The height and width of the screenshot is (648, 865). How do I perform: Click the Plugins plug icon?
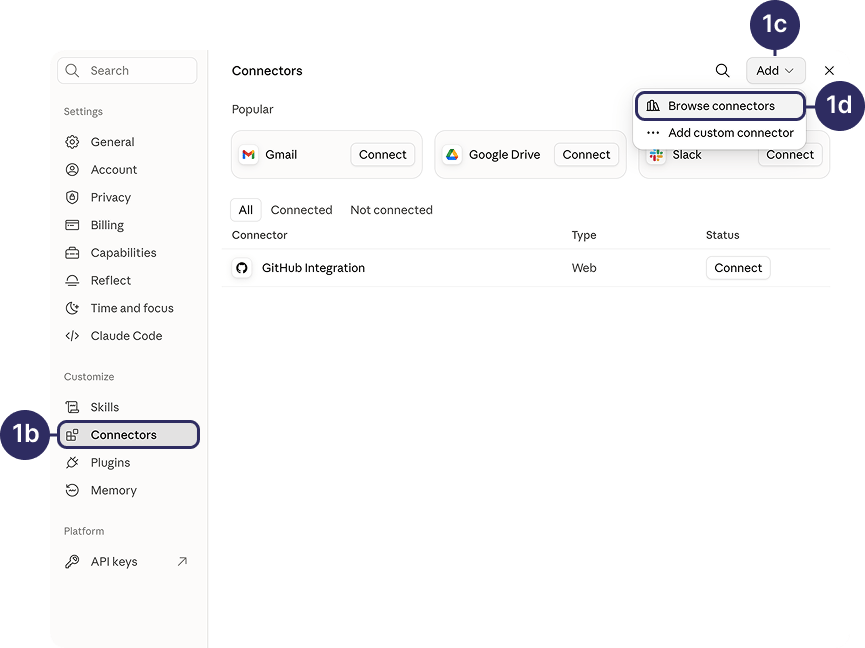(x=72, y=462)
